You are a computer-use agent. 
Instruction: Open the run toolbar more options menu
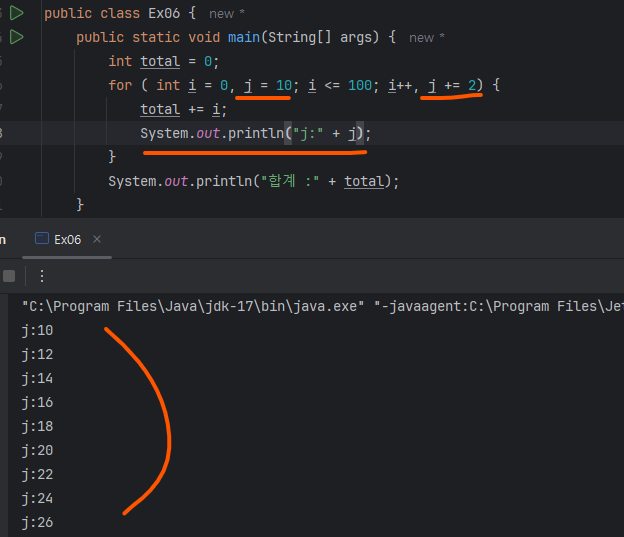coord(42,276)
